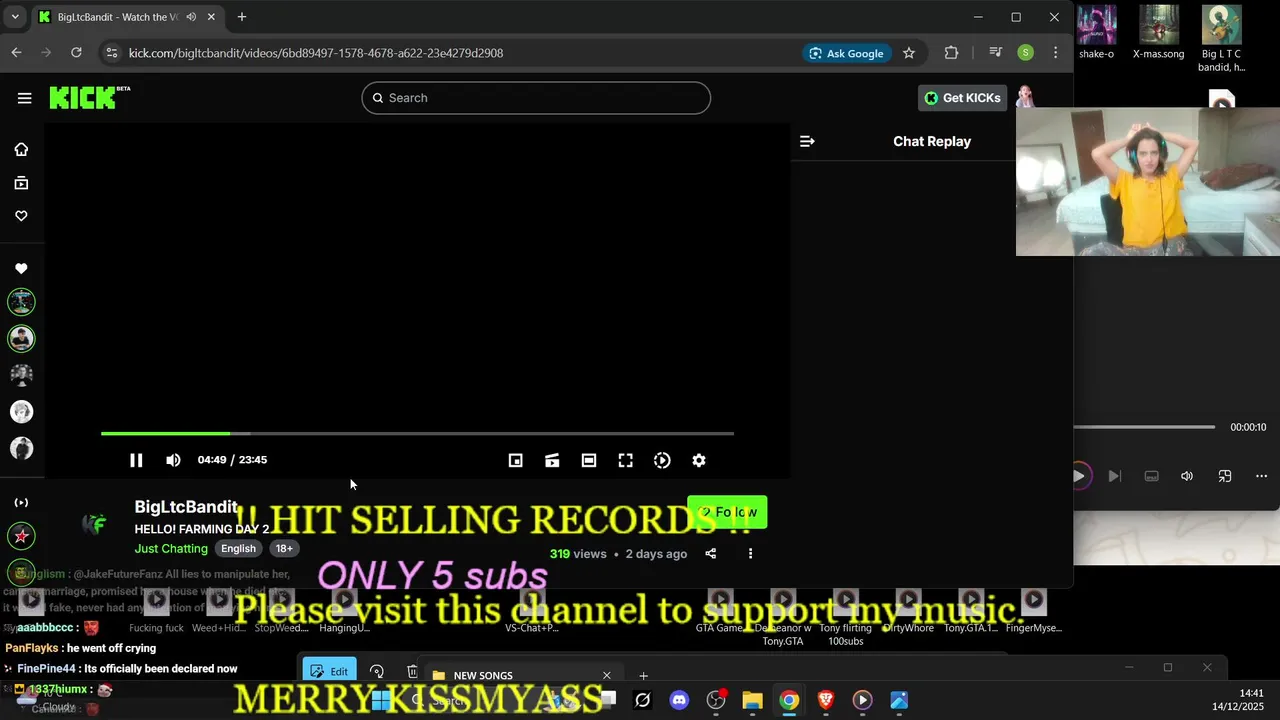The height and width of the screenshot is (720, 1280).
Task: Collapse the Chat Replay panel
Action: click(x=807, y=141)
